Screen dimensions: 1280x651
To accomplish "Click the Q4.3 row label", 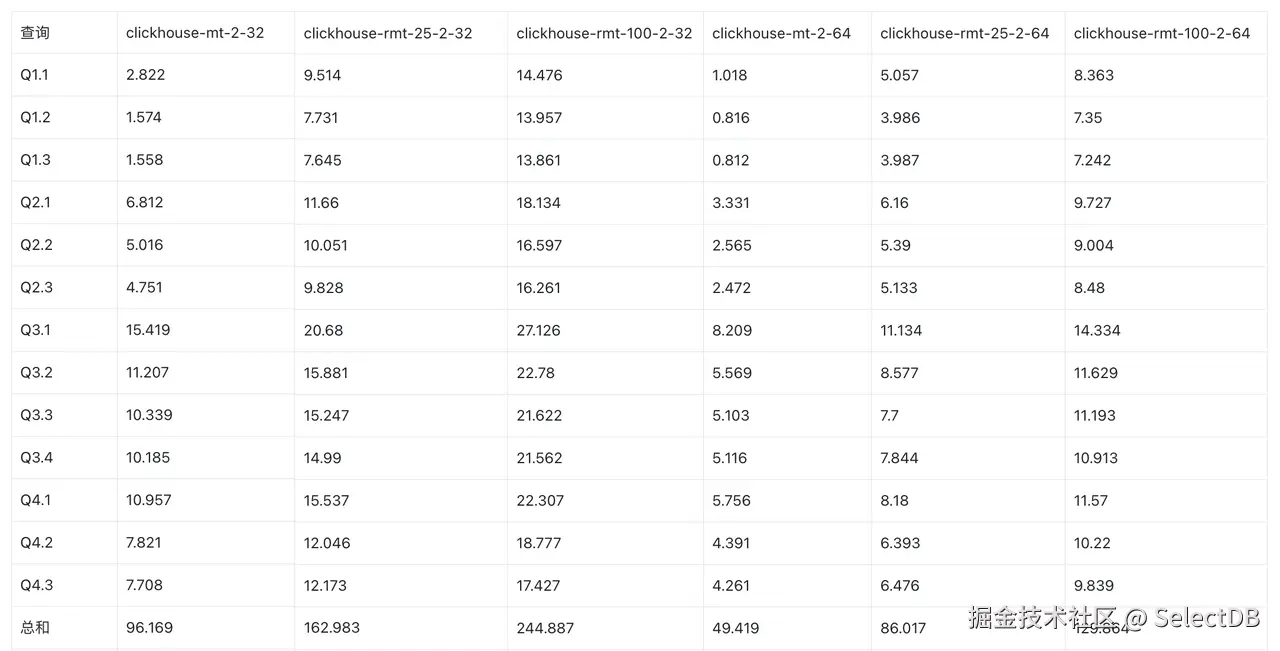I will [x=36, y=585].
